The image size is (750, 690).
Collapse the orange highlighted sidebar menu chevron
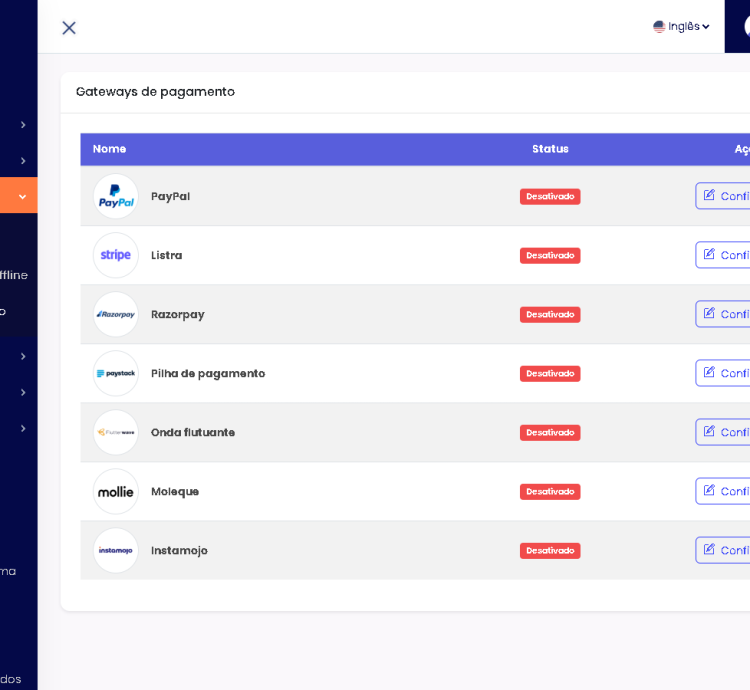pos(22,196)
